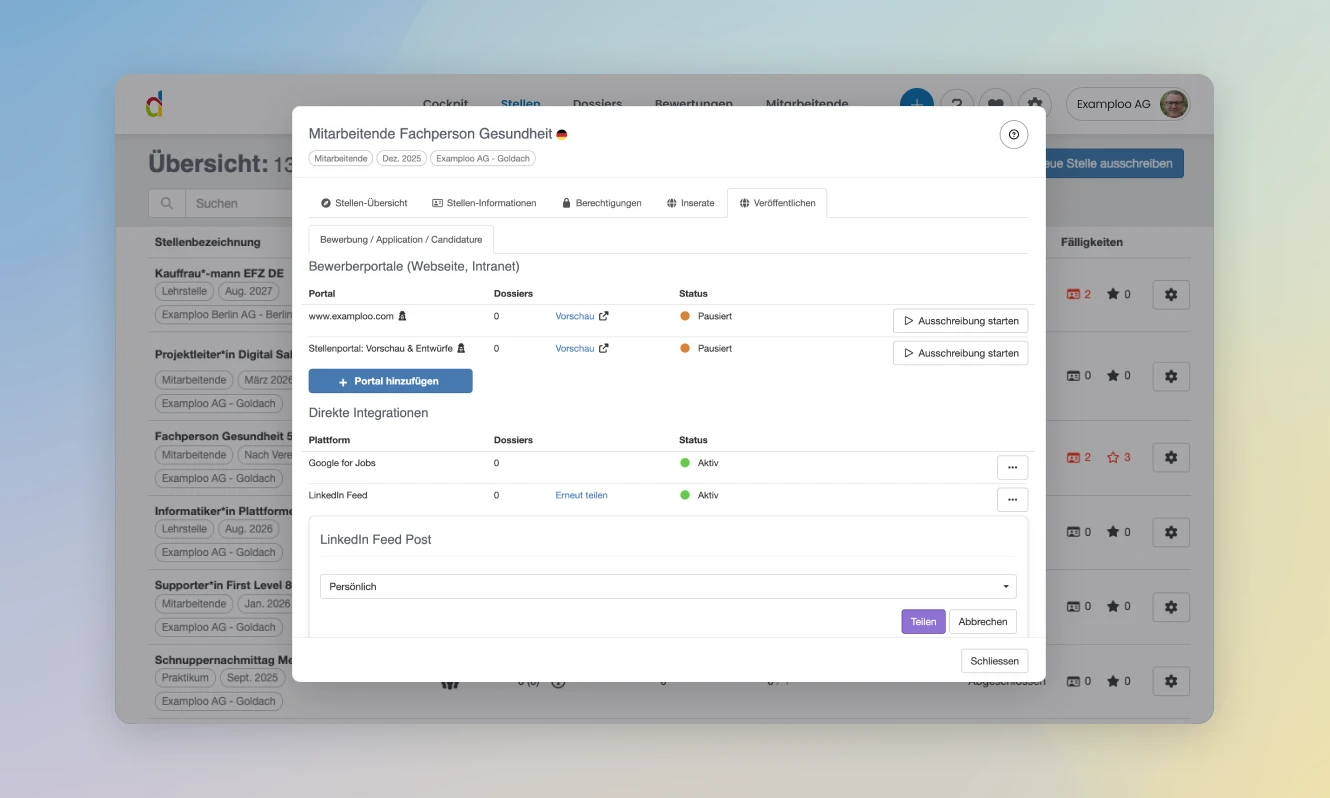Click the Erneut teilen link

[581, 495]
